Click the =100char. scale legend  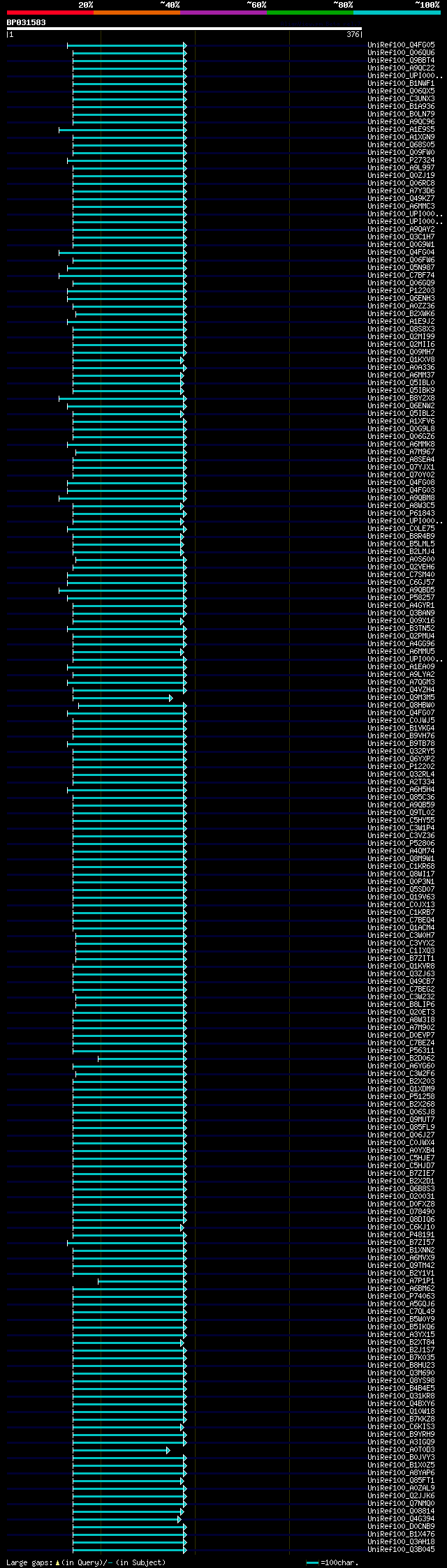tap(332, 1562)
